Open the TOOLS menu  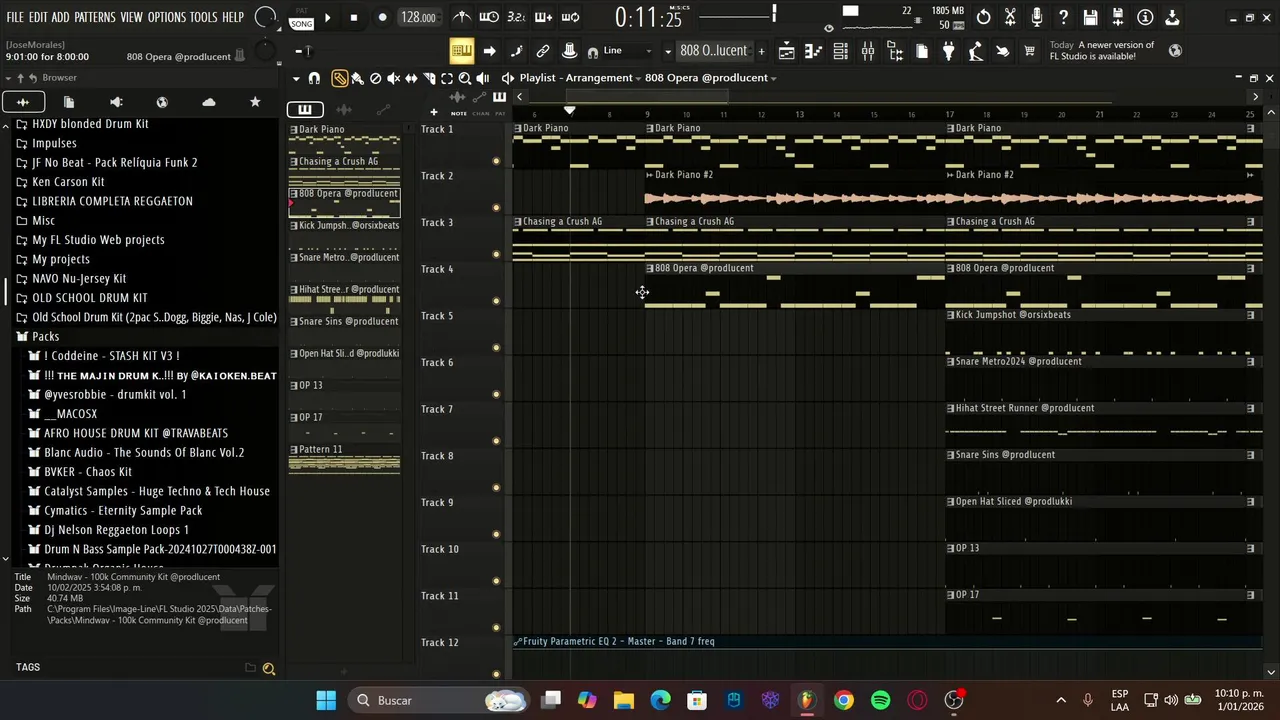pyautogui.click(x=203, y=17)
